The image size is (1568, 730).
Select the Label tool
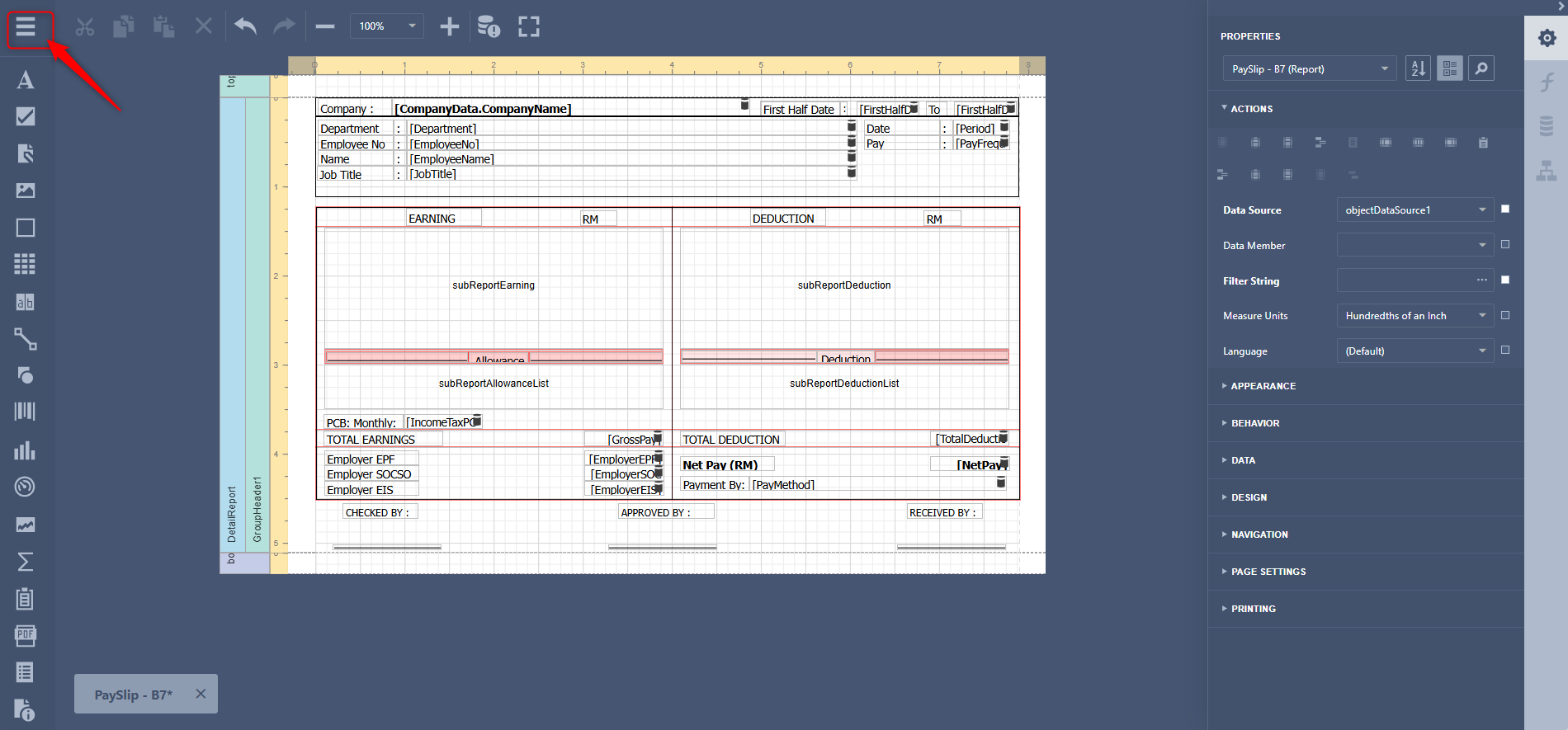point(26,80)
